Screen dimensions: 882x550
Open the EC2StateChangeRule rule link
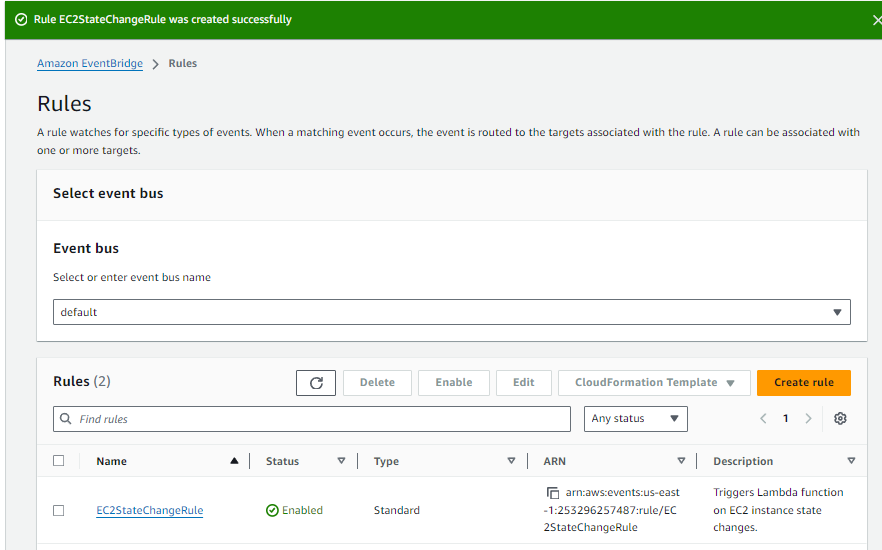coord(149,510)
